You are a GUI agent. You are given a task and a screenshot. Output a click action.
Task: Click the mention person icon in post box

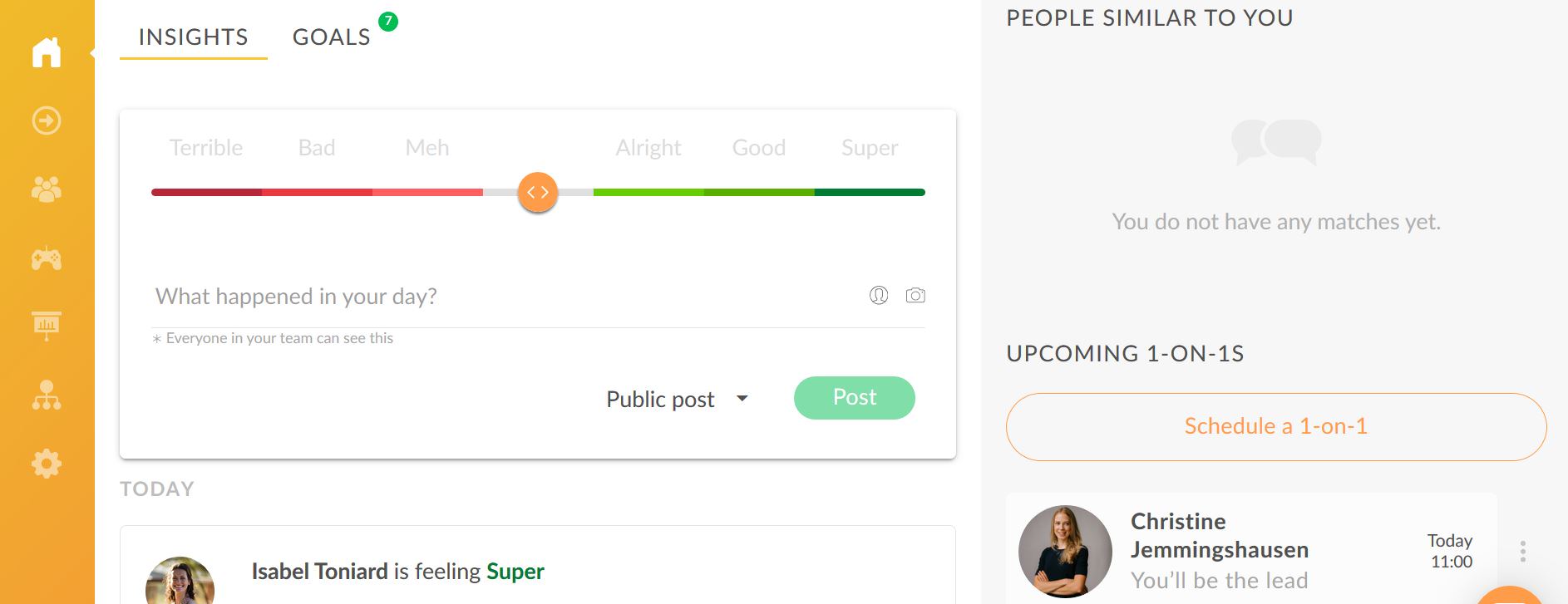pos(879,295)
